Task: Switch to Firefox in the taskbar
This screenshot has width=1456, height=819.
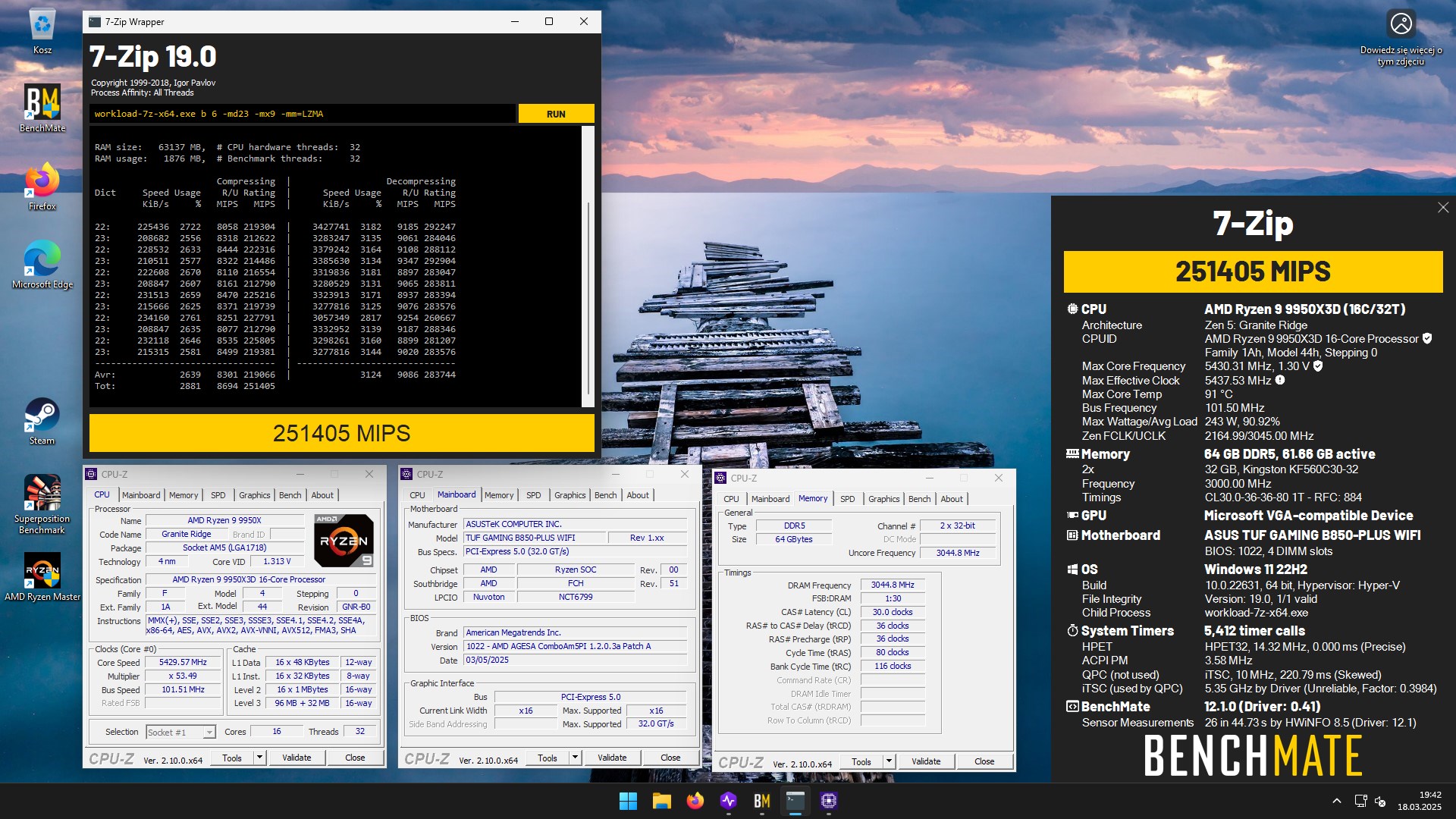Action: click(695, 801)
